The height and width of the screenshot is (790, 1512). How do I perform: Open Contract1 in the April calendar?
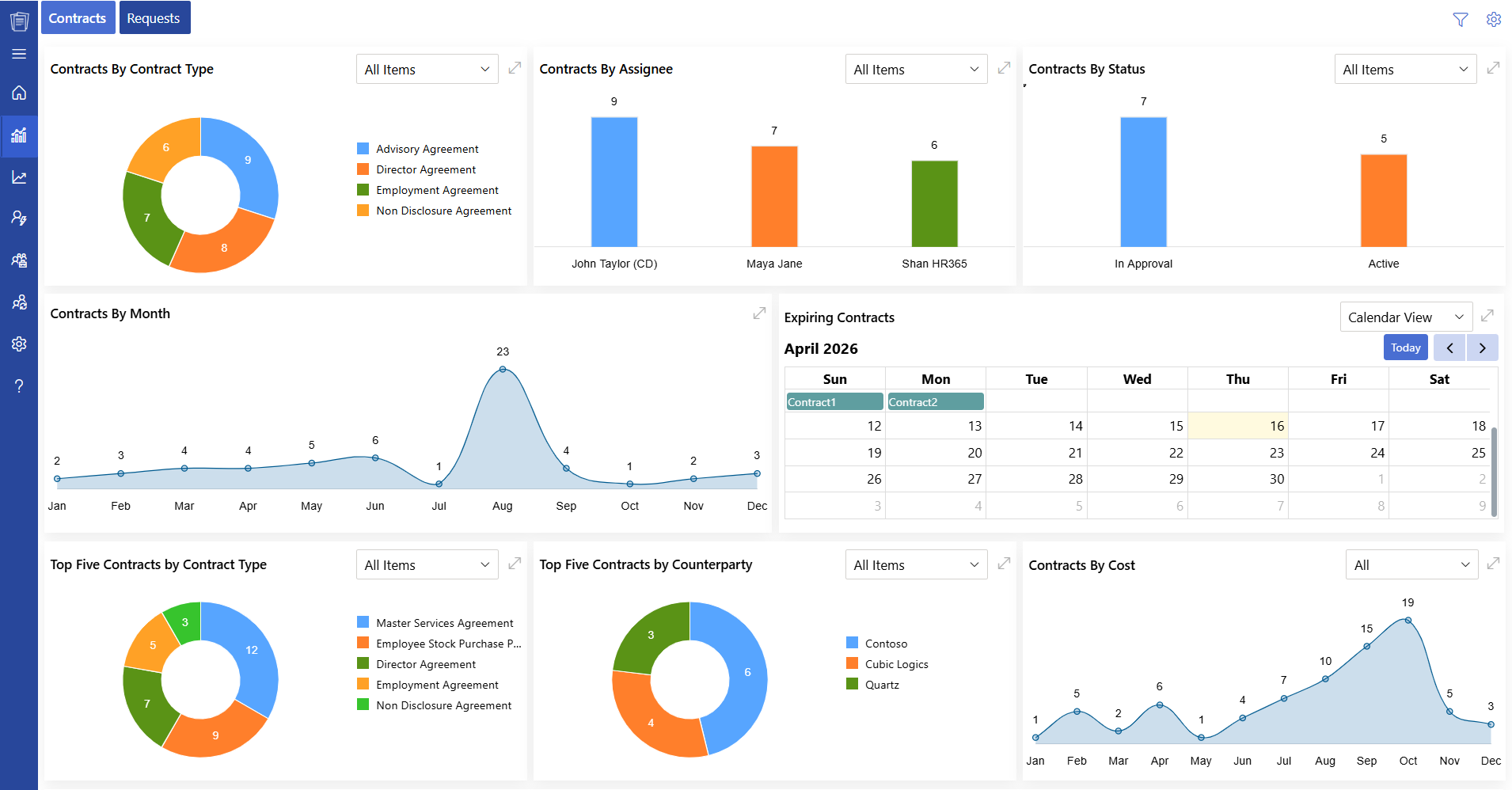click(834, 401)
